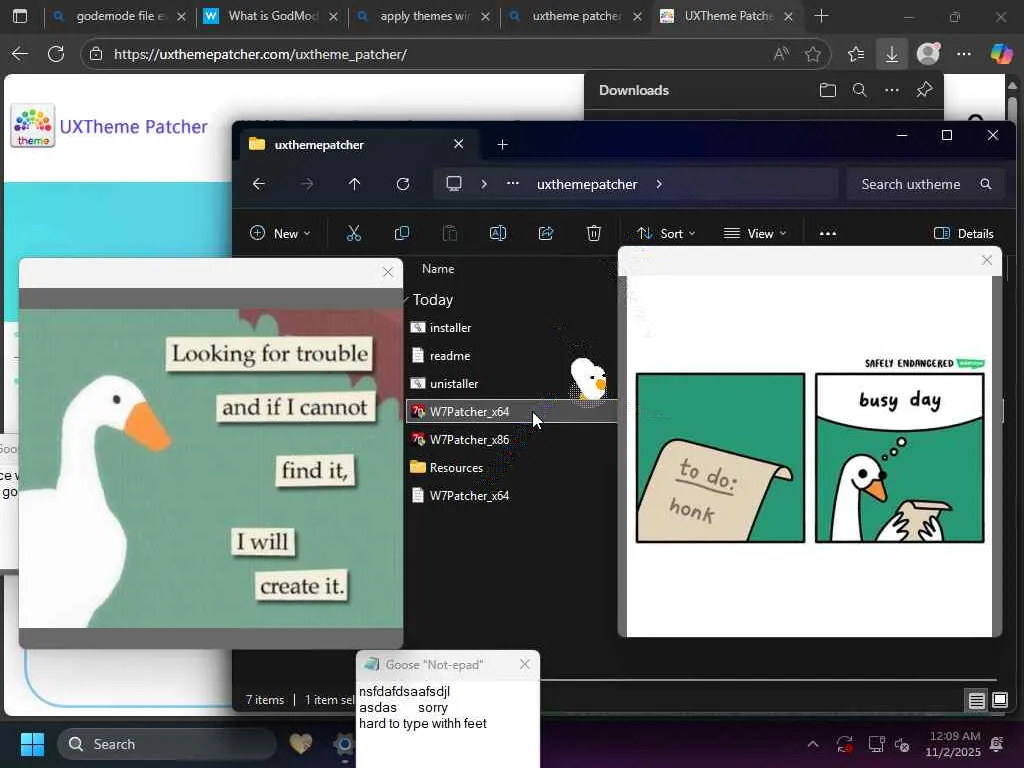Image resolution: width=1024 pixels, height=768 pixels.
Task: Open the See more menu in File Explorer toolbar
Action: click(x=827, y=233)
